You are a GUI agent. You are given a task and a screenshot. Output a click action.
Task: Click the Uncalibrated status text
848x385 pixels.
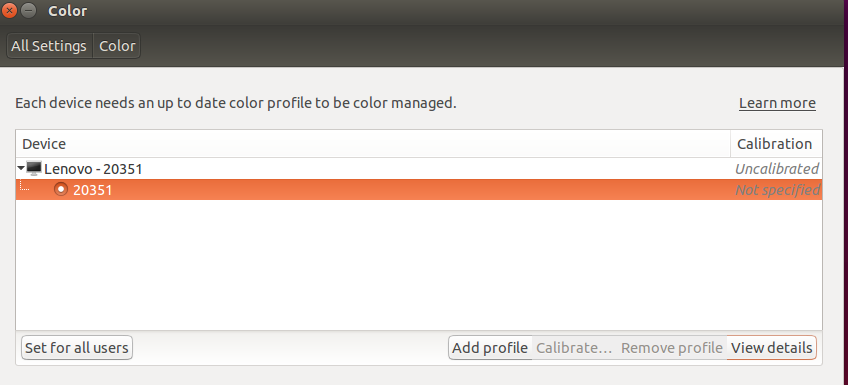(x=777, y=169)
